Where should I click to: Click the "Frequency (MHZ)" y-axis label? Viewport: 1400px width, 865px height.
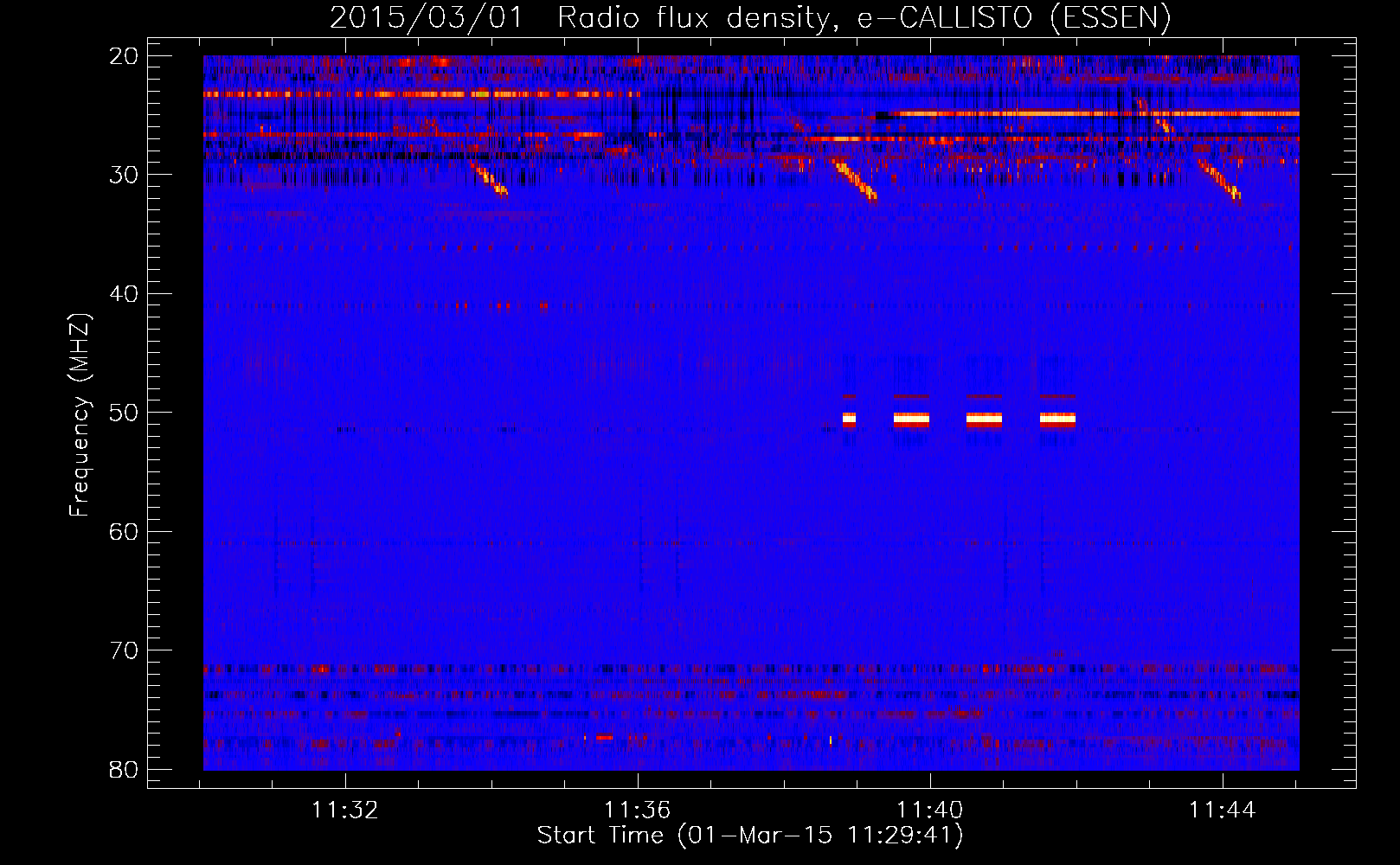pyautogui.click(x=80, y=415)
